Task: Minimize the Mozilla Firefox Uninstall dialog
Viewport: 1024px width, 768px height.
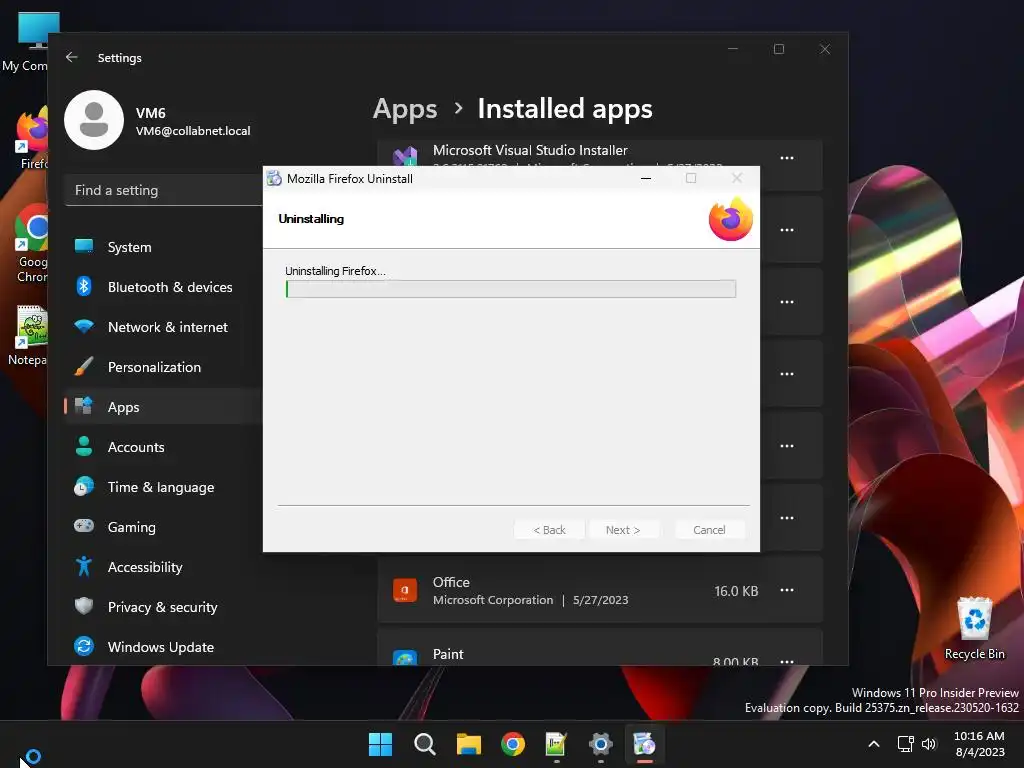Action: click(x=646, y=178)
